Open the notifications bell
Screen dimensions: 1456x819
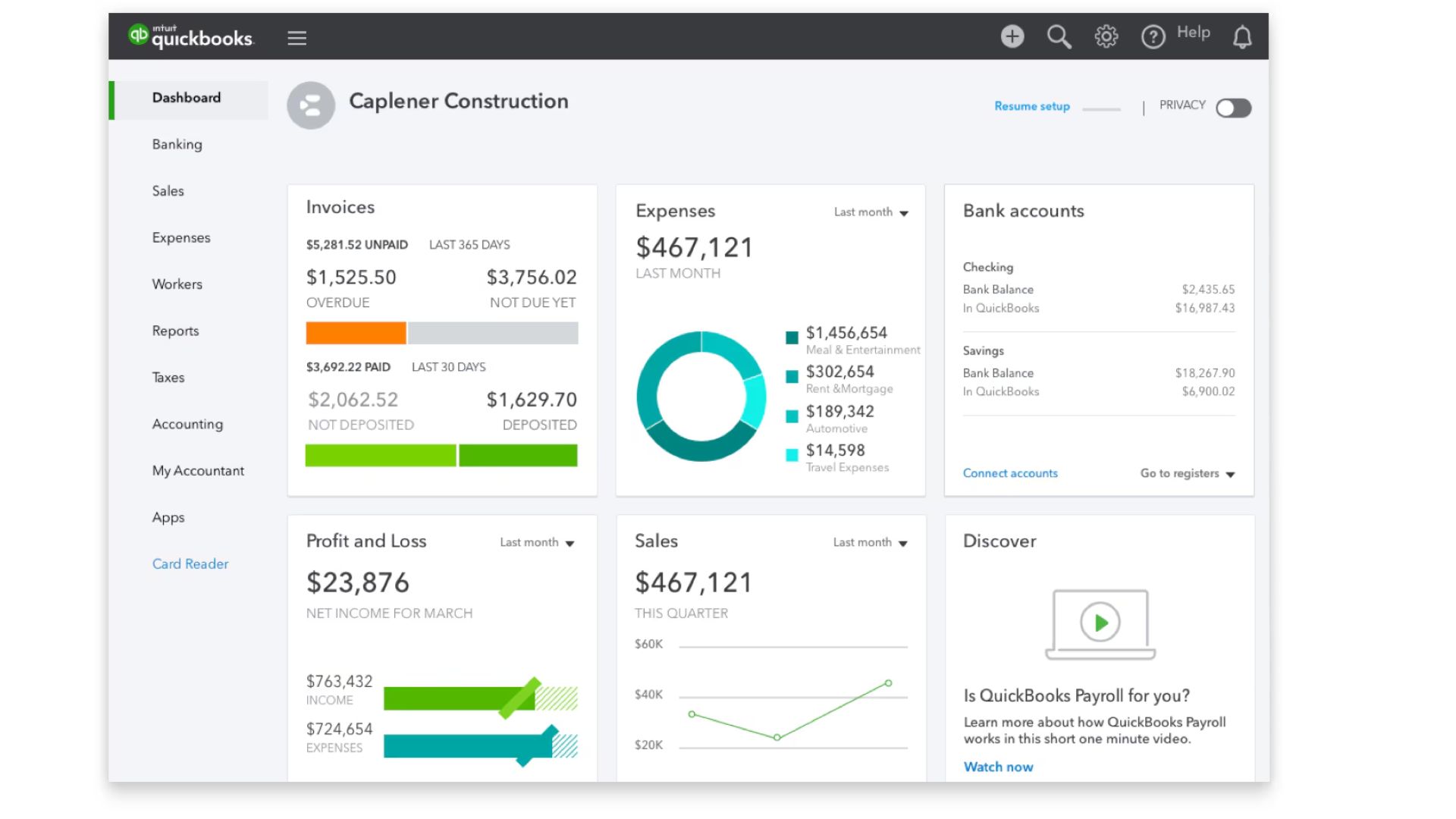[1242, 36]
